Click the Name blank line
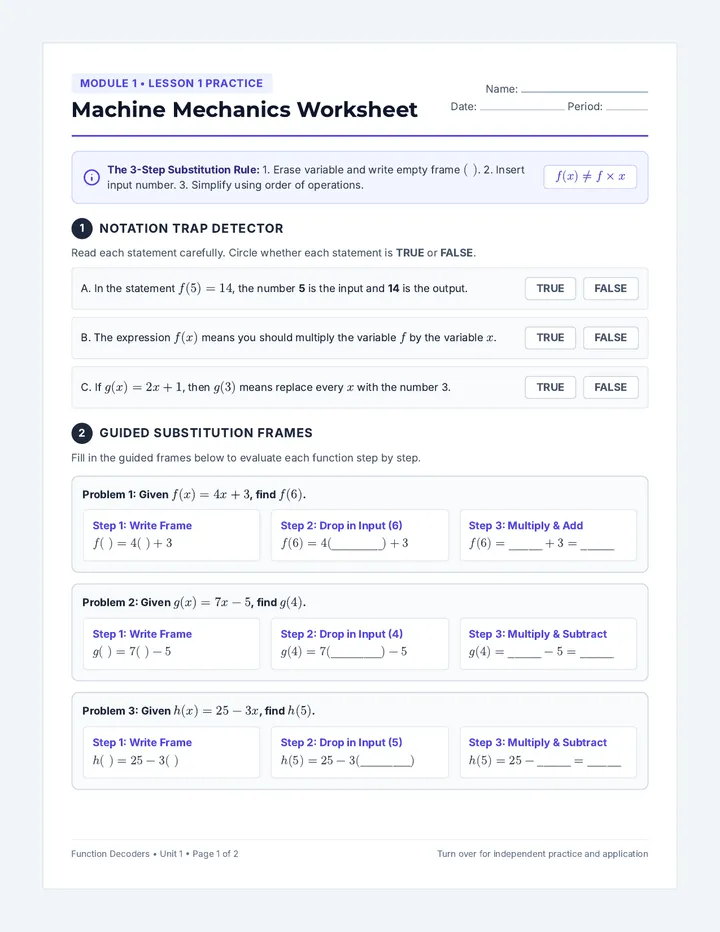The image size is (720, 932). click(x=584, y=92)
